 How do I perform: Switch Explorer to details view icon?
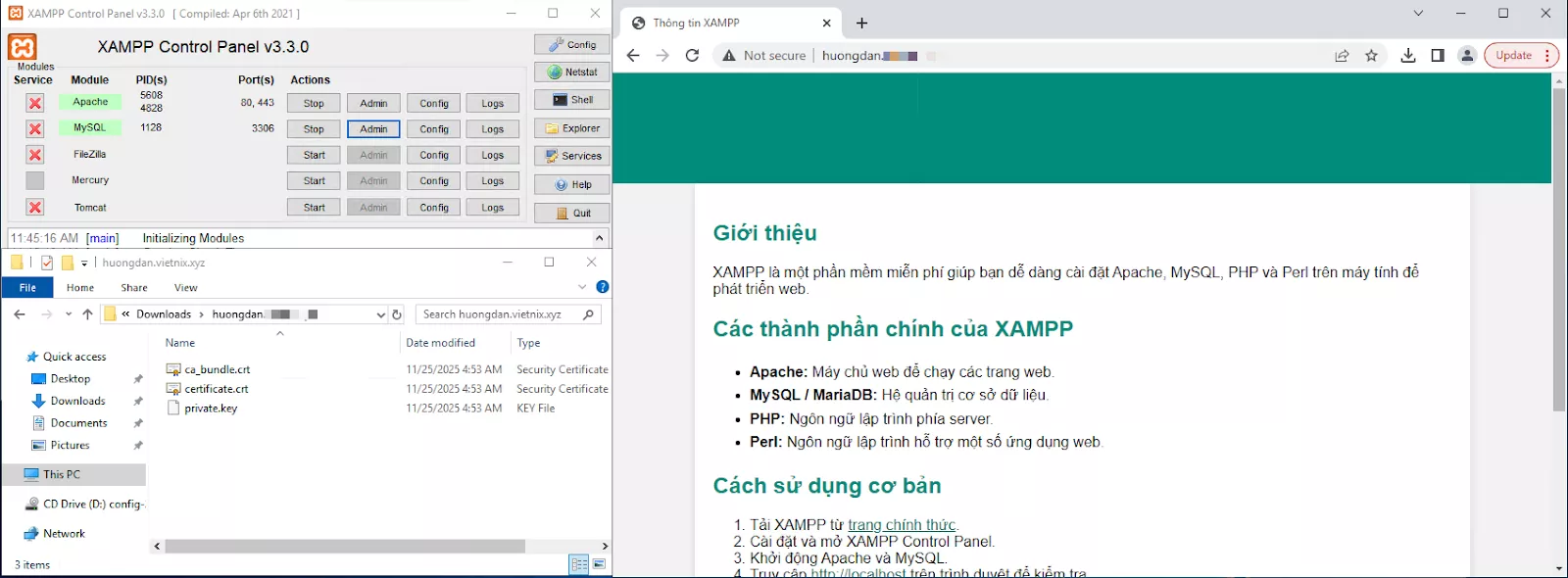point(579,564)
